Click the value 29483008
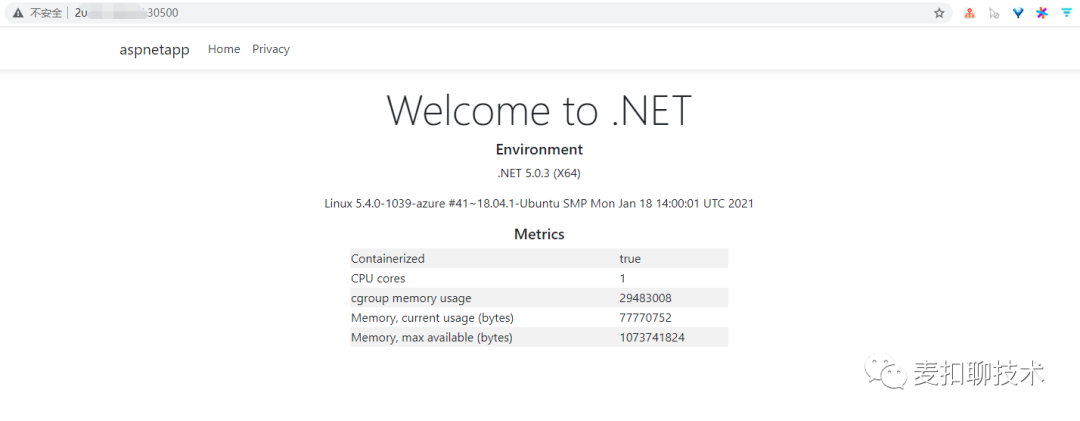This screenshot has width=1080, height=421. click(x=645, y=298)
